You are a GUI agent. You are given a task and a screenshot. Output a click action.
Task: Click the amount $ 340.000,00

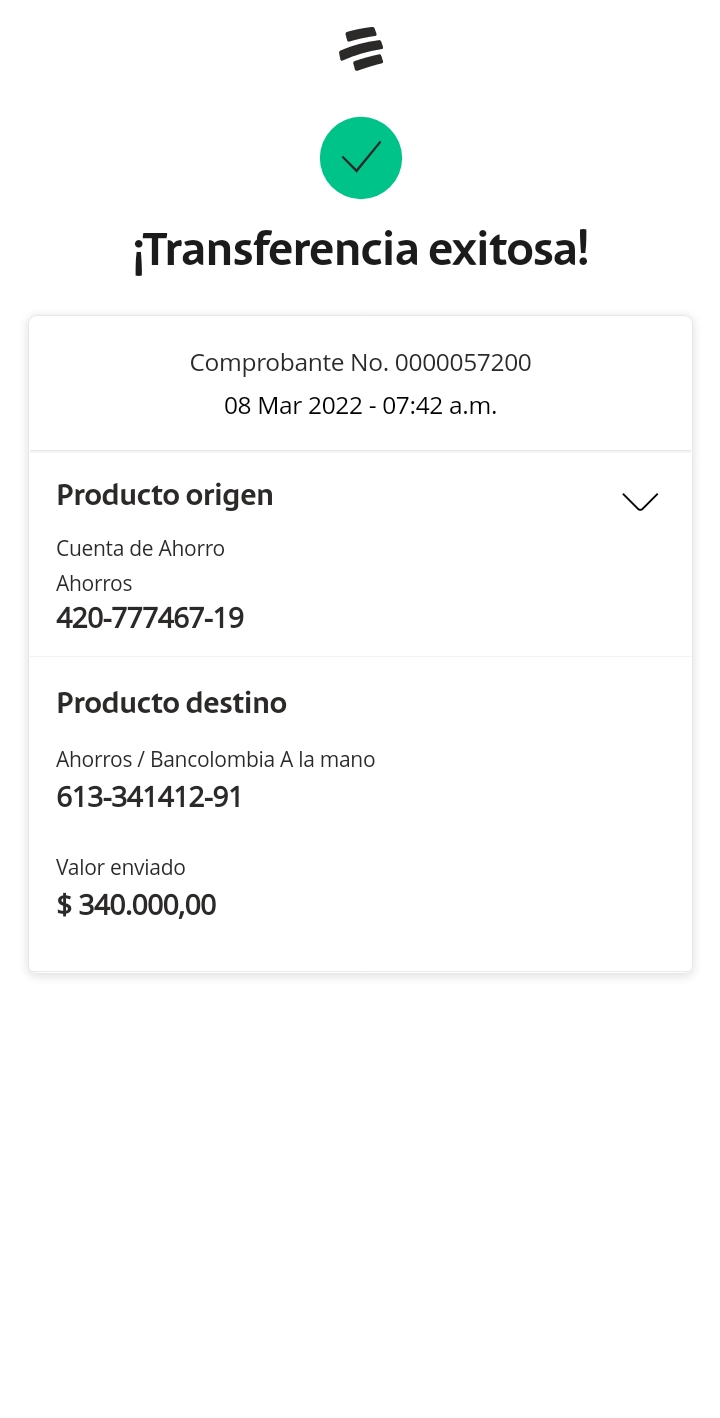coord(136,905)
